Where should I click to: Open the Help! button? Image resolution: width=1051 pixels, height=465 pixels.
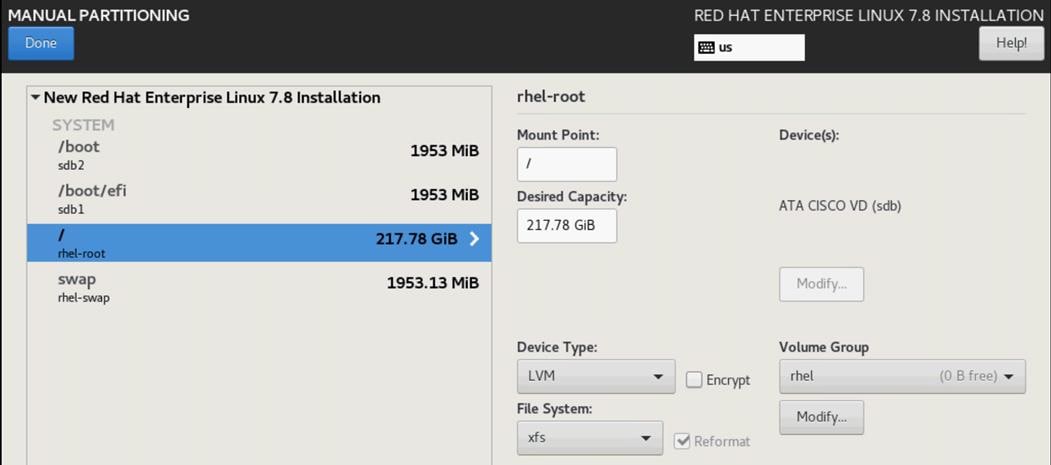coord(1011,44)
